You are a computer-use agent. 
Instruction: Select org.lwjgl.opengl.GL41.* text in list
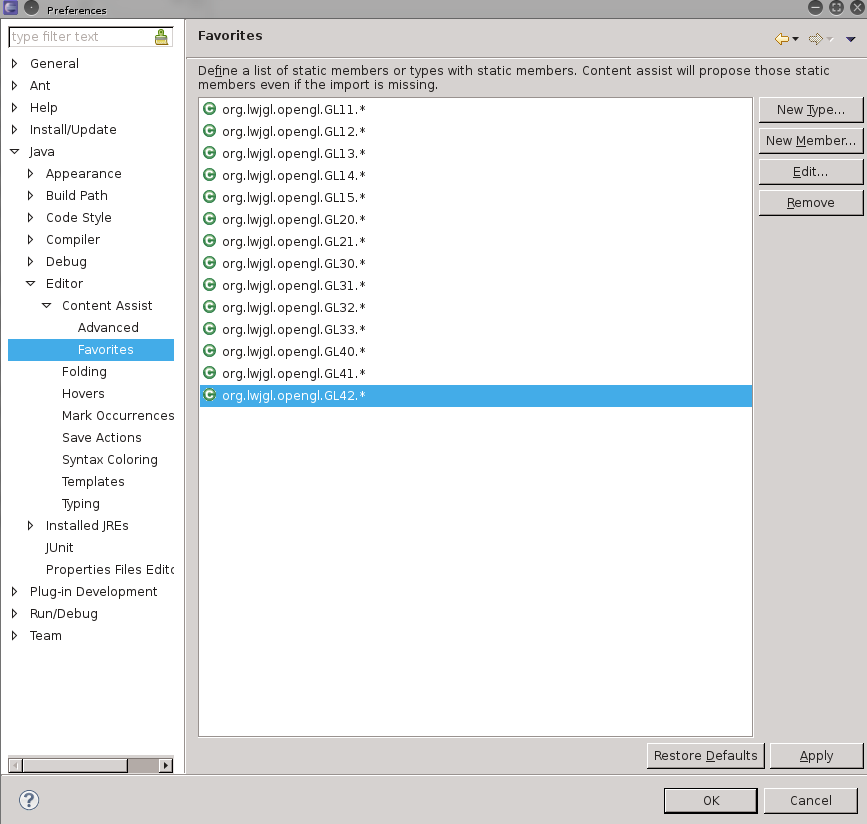point(294,374)
